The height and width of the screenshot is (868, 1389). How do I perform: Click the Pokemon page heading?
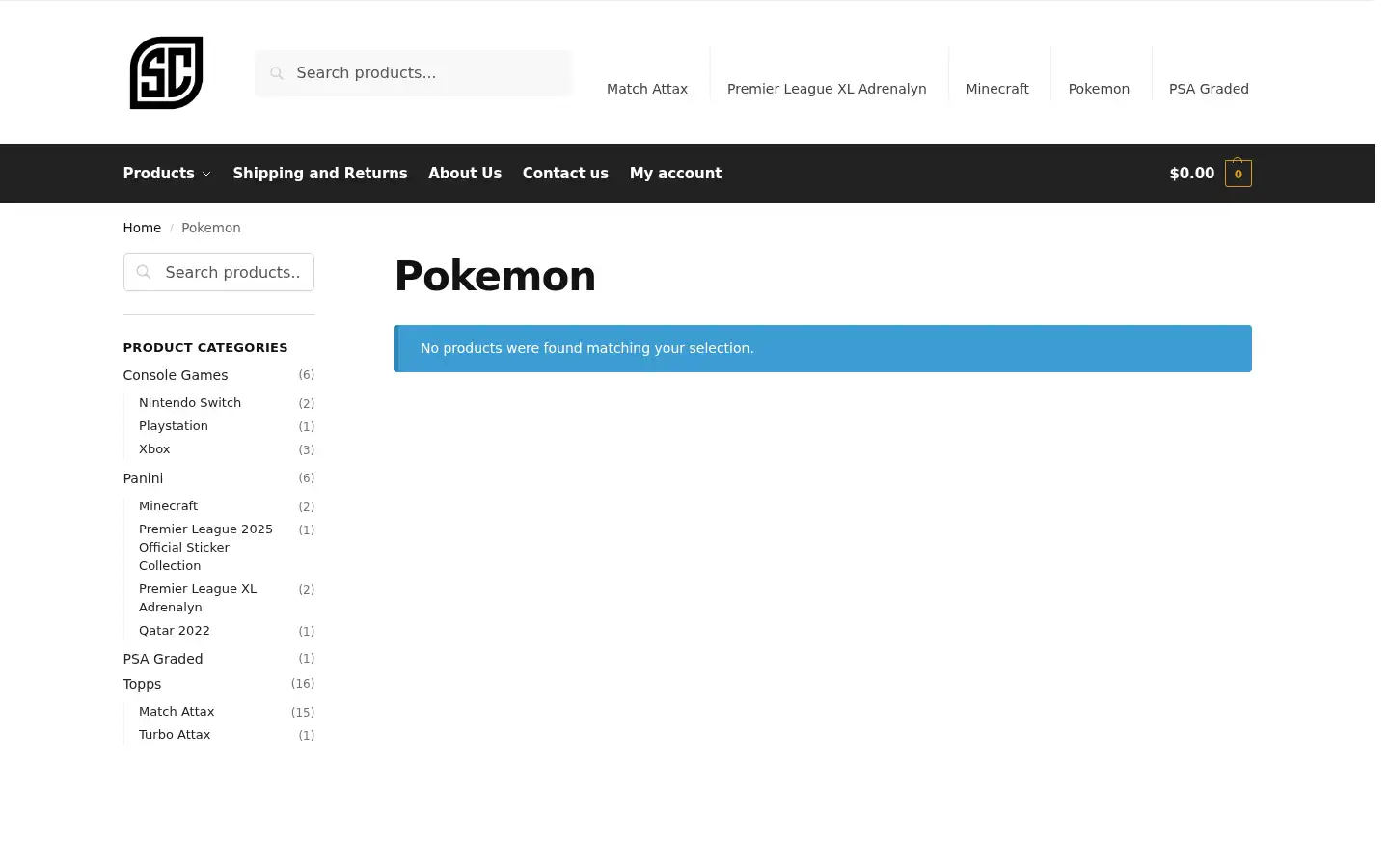click(x=495, y=276)
